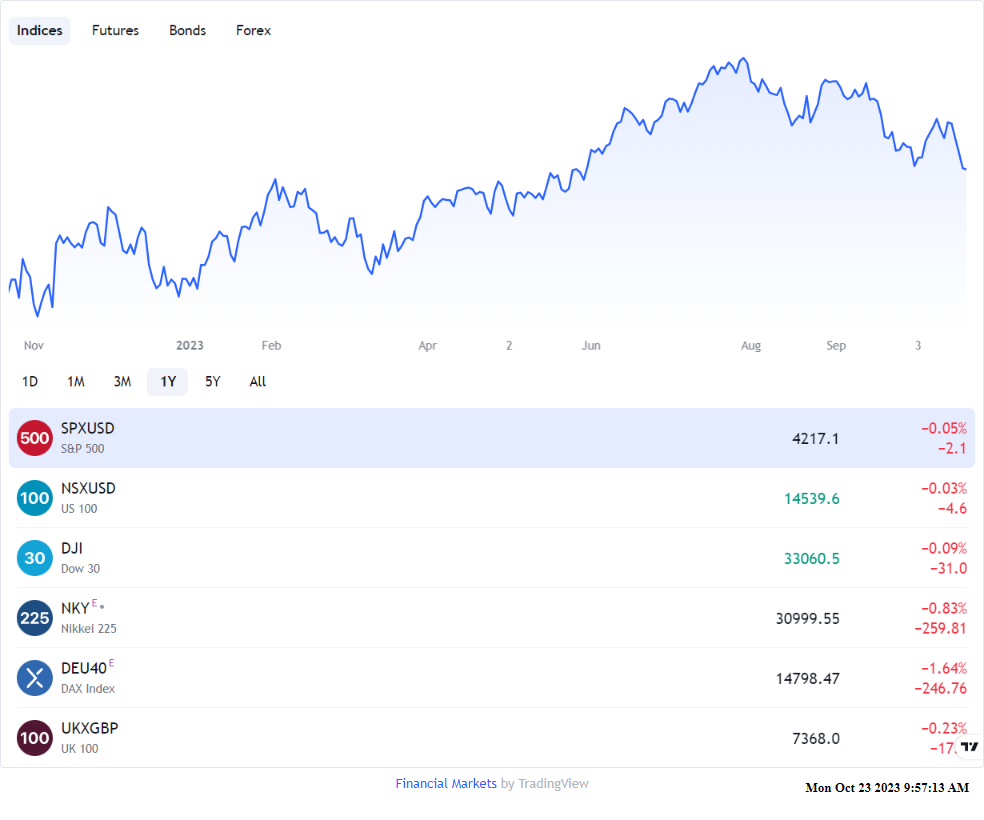
Task: Switch to the Indices tab
Action: point(40,31)
